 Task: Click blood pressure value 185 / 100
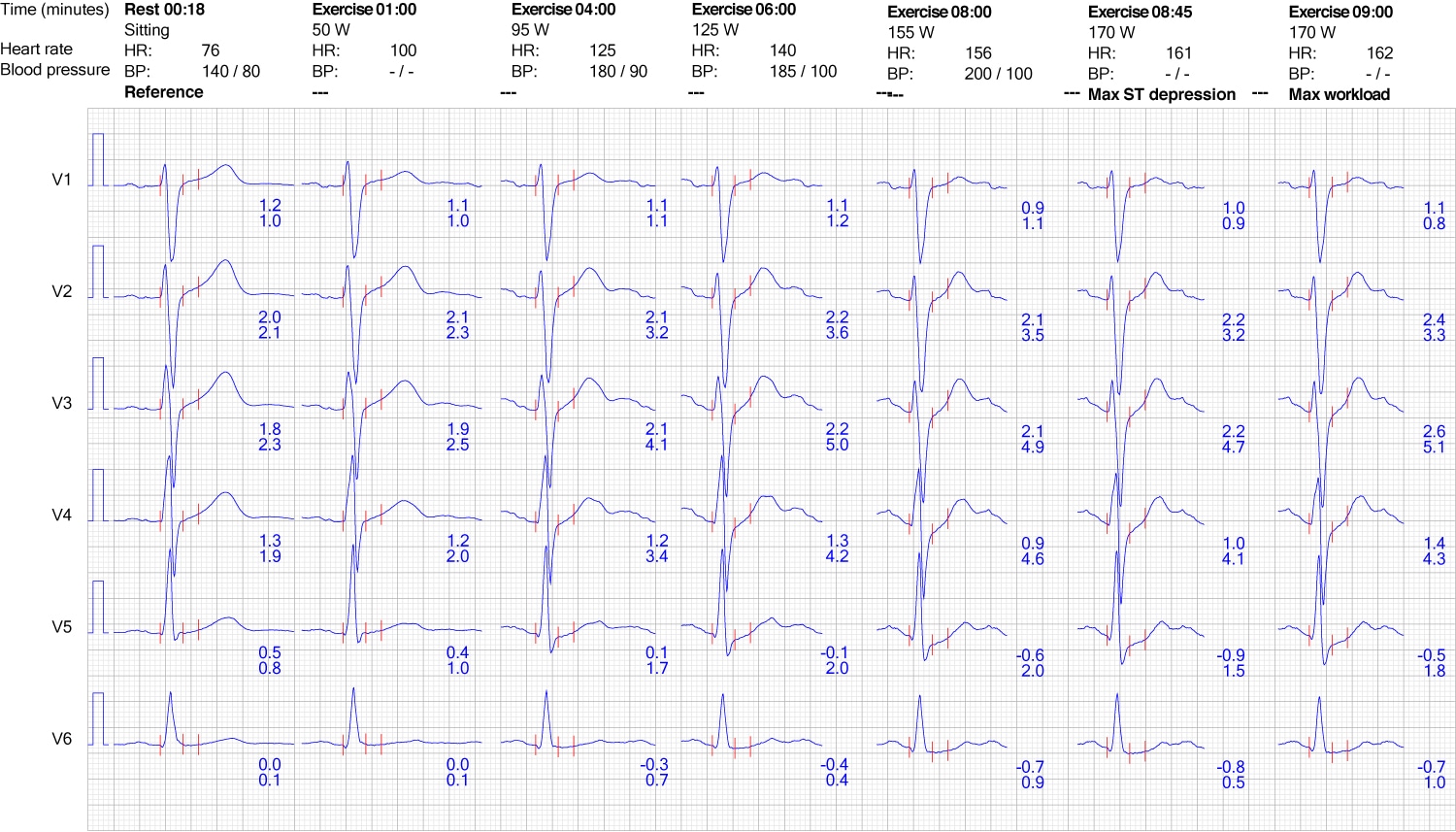803,71
